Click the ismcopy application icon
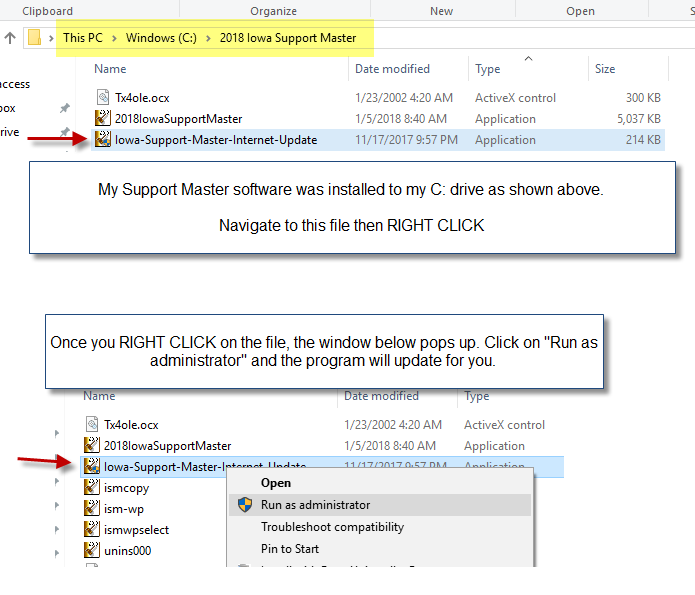This screenshot has height=595, width=695. click(92, 487)
